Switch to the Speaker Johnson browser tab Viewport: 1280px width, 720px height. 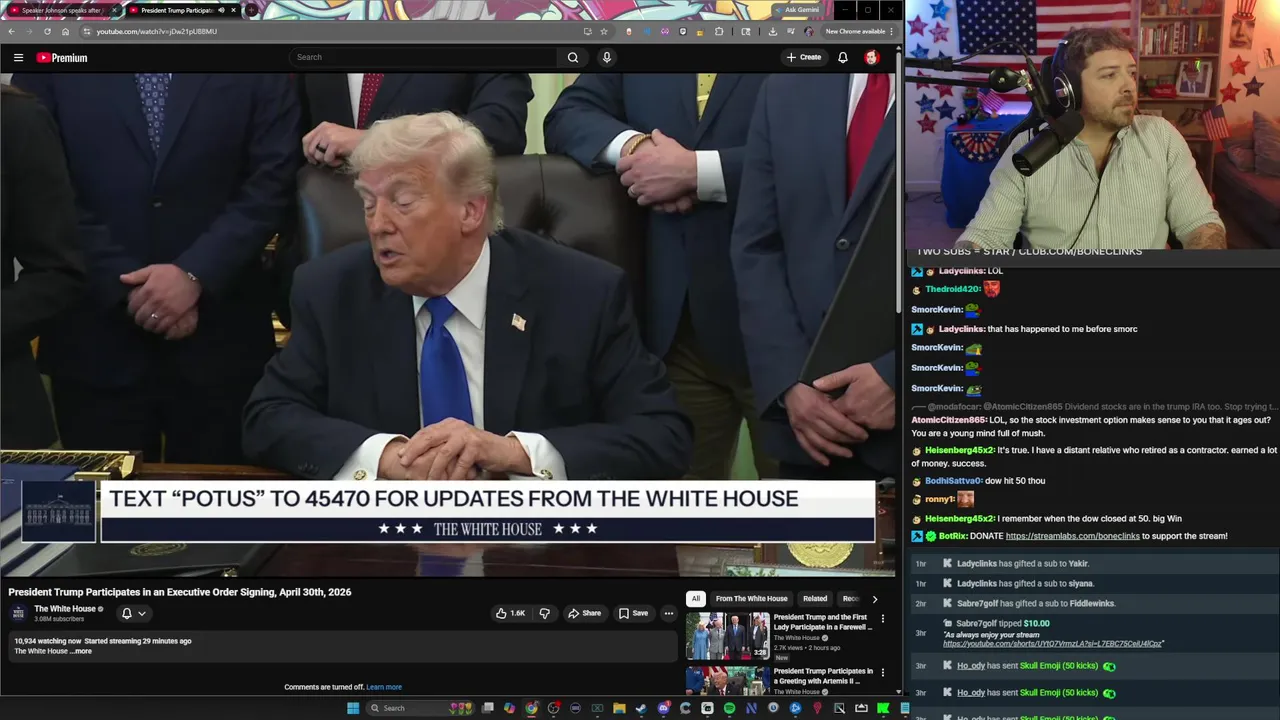pyautogui.click(x=60, y=10)
